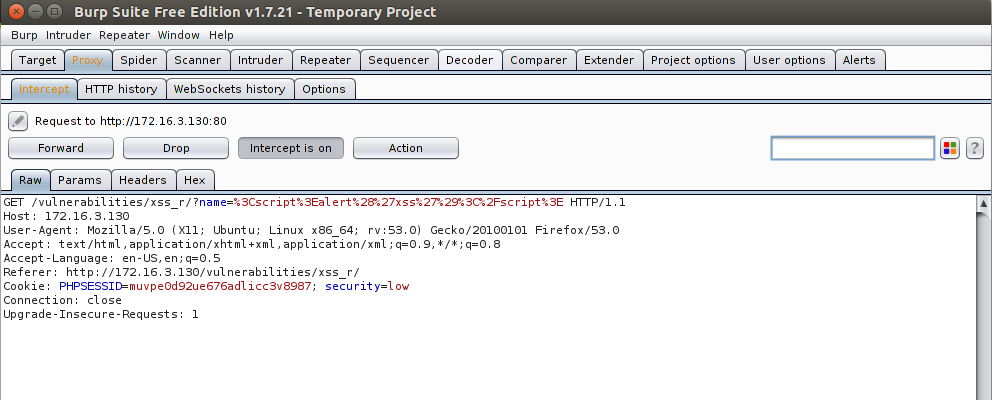Click the security=low cookie text
This screenshot has height=400, width=992.
[367, 286]
